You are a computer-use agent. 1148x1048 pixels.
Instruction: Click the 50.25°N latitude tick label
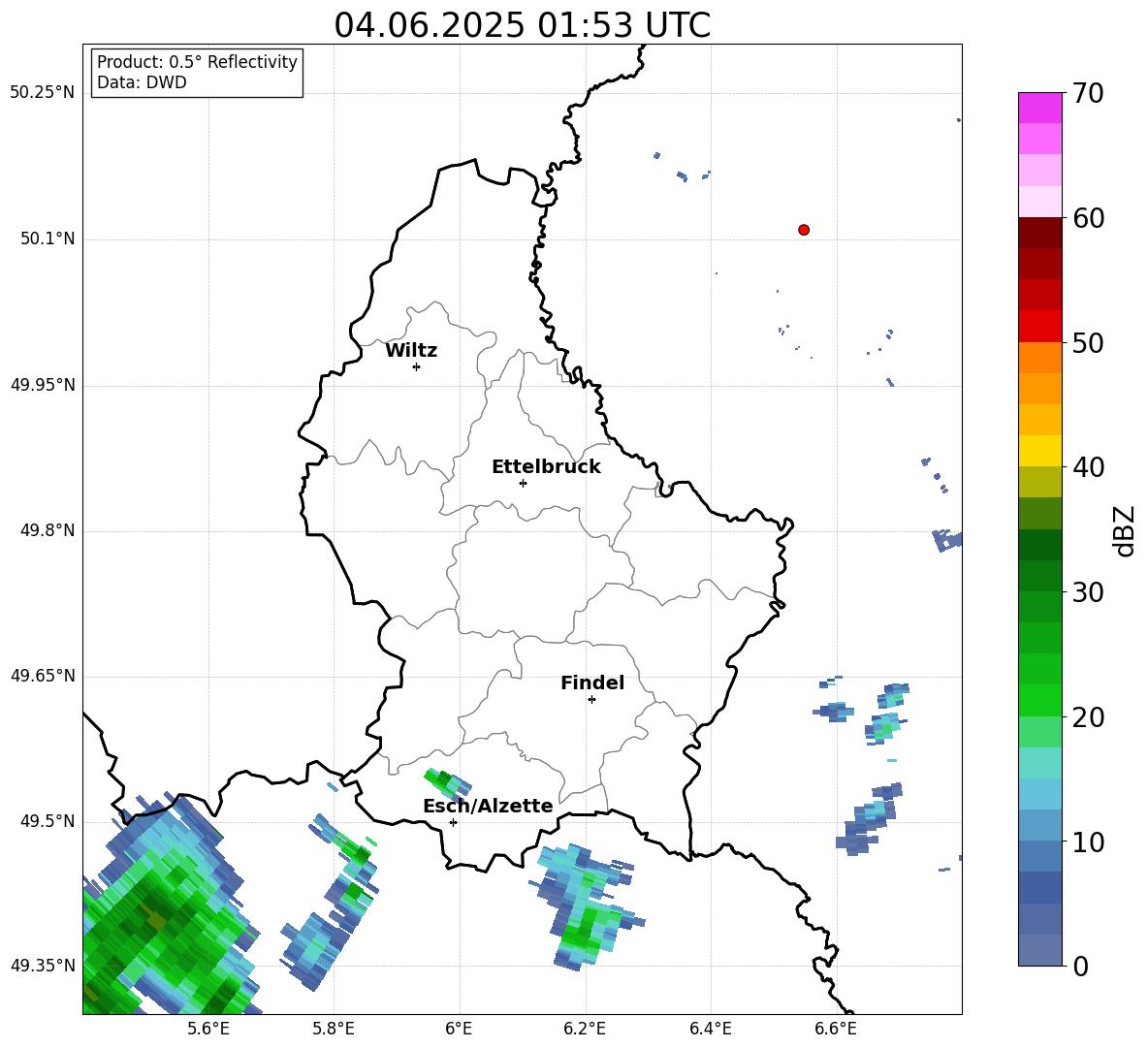click(x=43, y=93)
